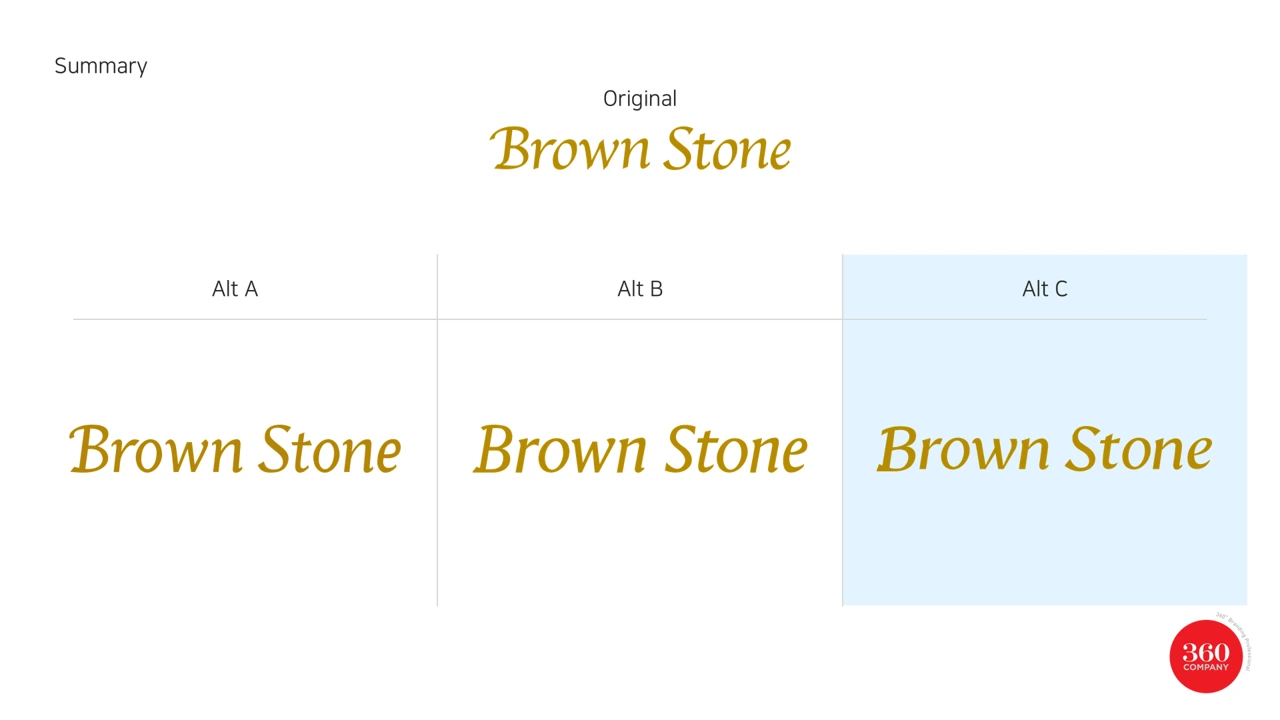Click the vertical divider between Alt A and Alt B
Viewport: 1280px width, 720px height.
(x=437, y=430)
